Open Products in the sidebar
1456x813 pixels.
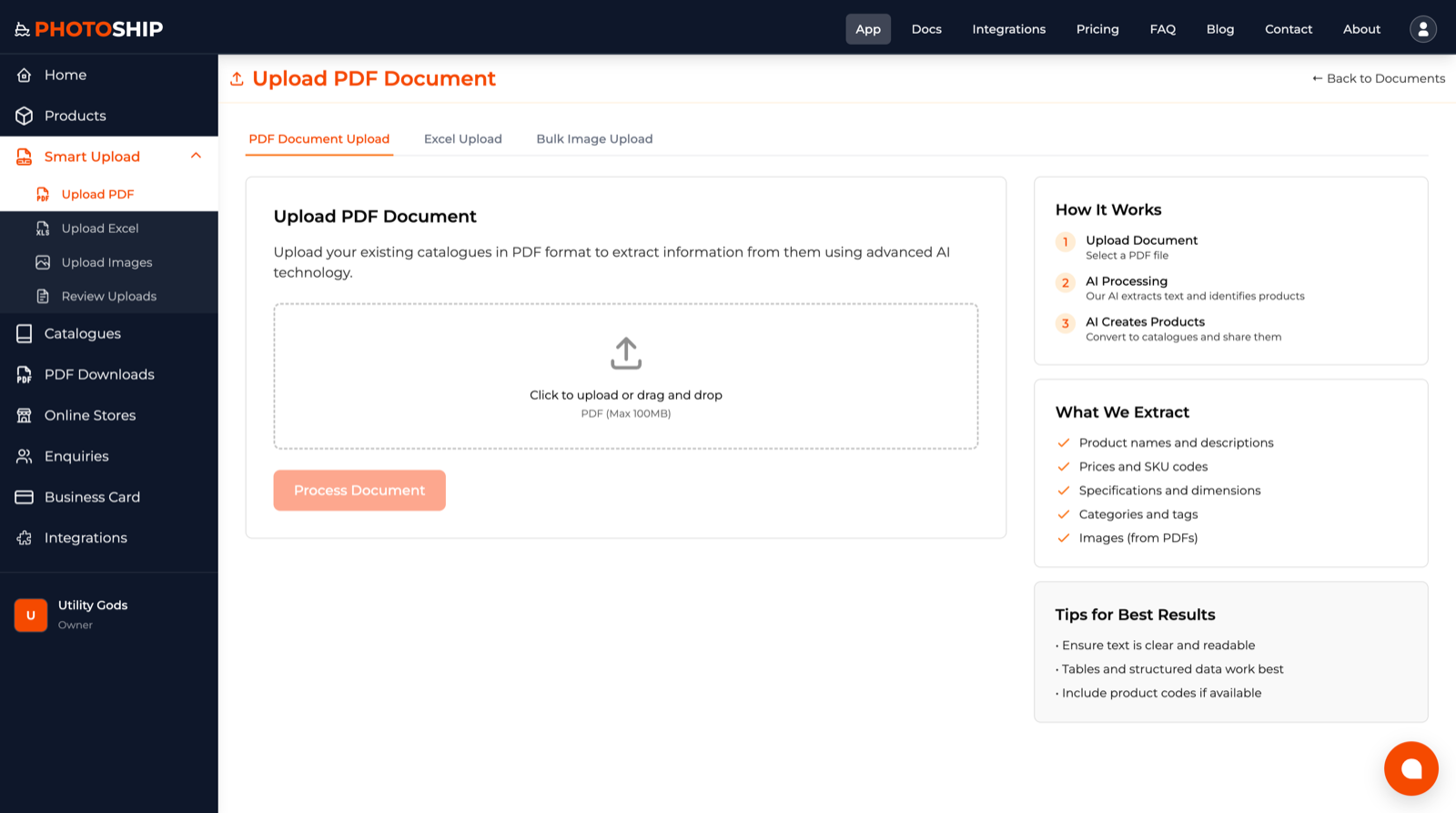(x=109, y=116)
